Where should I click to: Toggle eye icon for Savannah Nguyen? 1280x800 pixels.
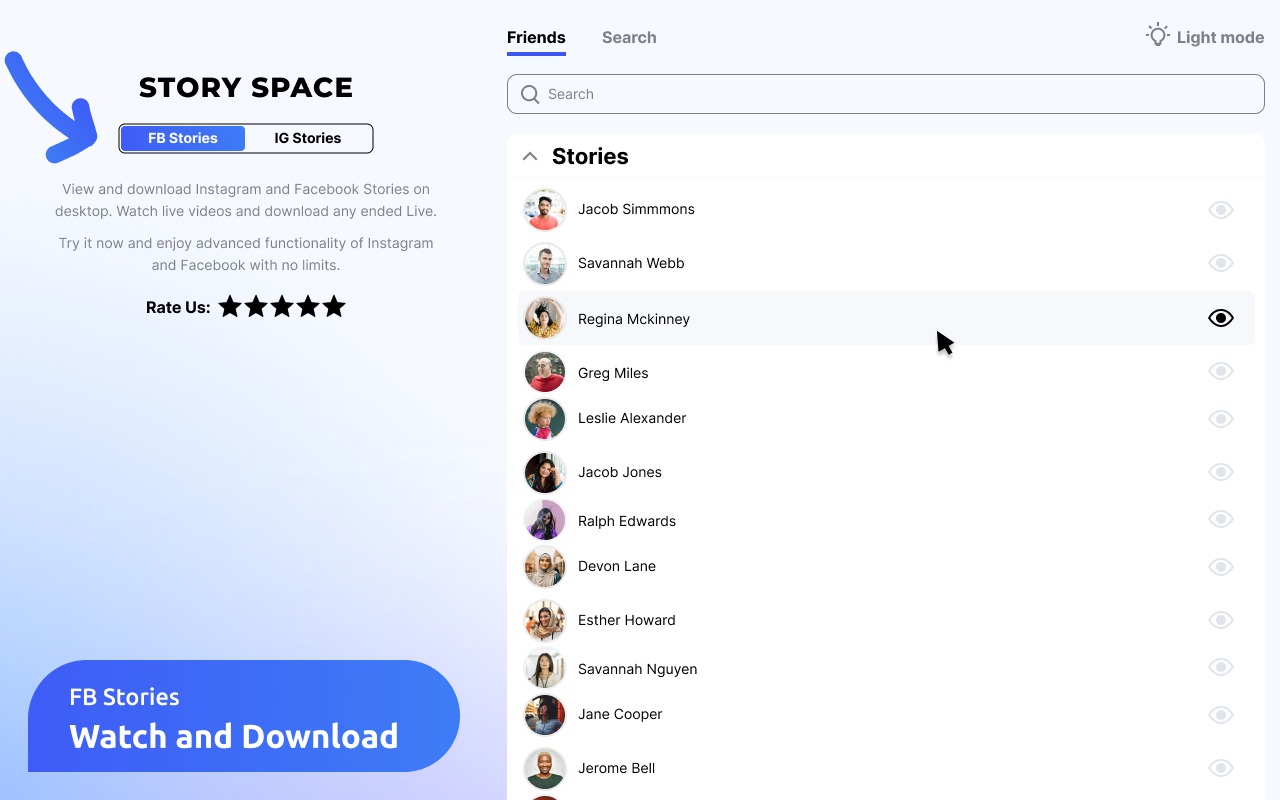(1221, 667)
